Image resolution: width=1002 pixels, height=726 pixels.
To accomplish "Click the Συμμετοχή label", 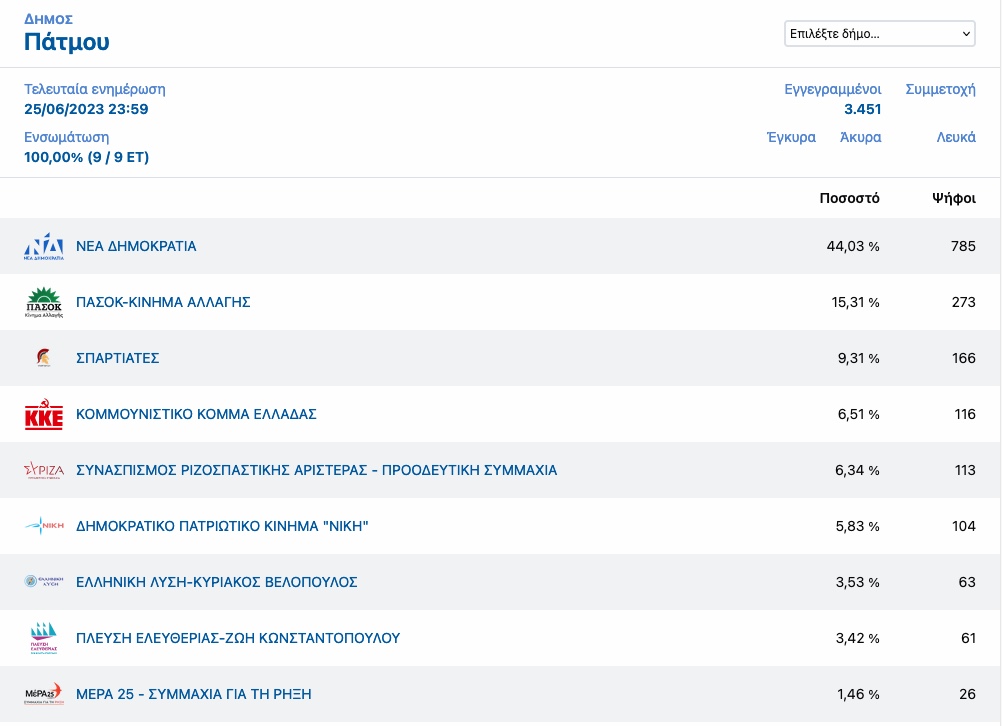I will point(941,89).
